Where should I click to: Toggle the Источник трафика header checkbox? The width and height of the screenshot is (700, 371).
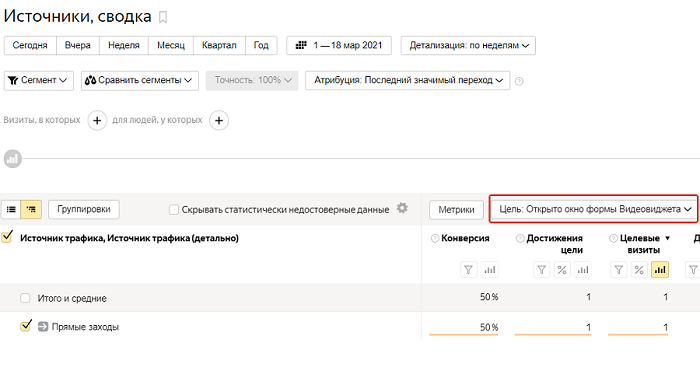(x=7, y=237)
